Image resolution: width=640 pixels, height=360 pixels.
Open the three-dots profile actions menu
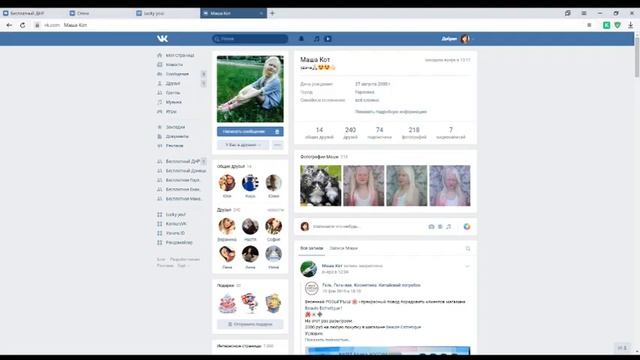pyautogui.click(x=278, y=145)
